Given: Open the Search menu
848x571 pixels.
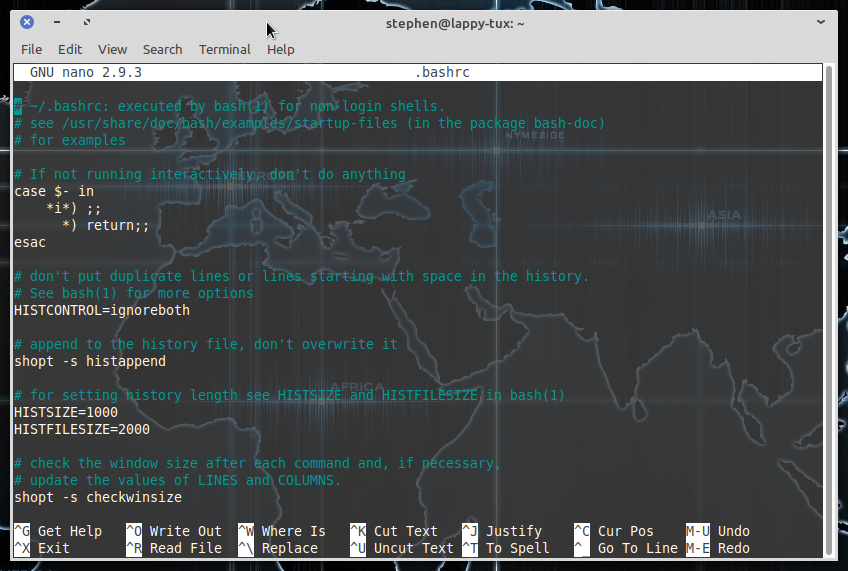Looking at the screenshot, I should 162,49.
